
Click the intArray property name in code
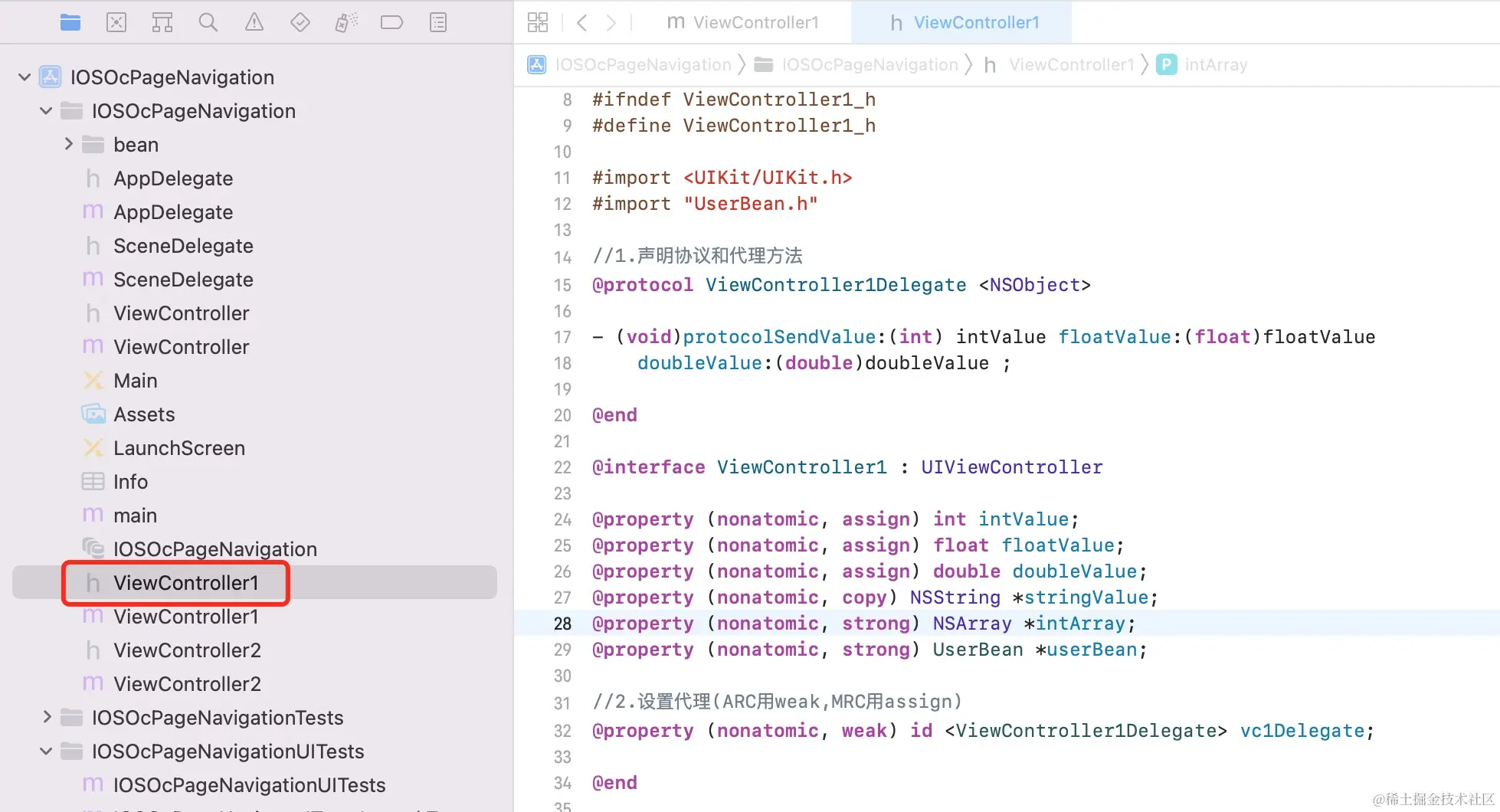click(1080, 624)
